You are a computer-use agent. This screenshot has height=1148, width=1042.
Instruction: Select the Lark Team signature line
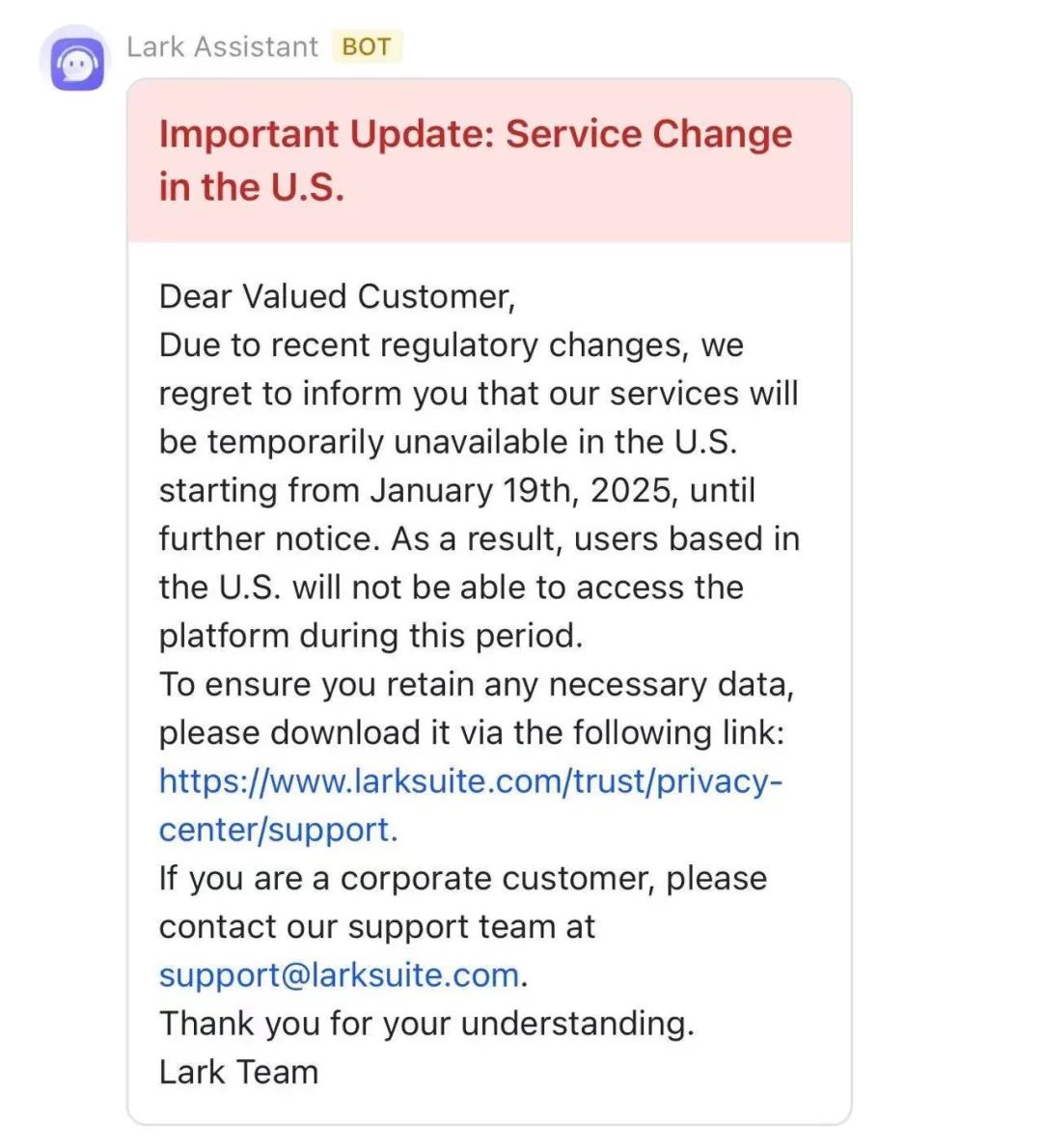pos(238,1072)
